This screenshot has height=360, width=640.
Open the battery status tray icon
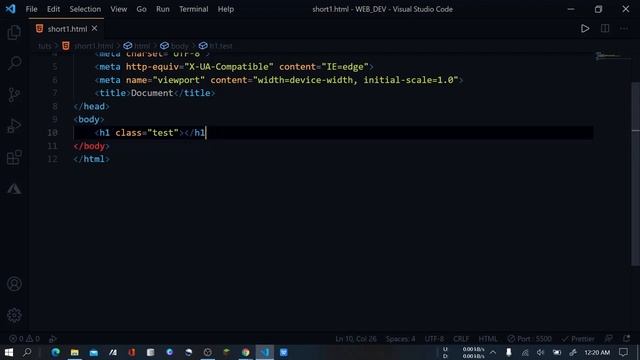pyautogui.click(x=557, y=352)
